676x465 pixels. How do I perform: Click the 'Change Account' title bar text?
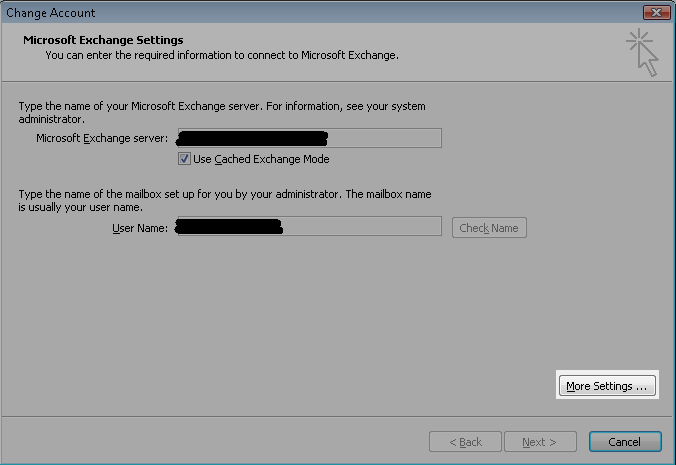click(x=50, y=13)
